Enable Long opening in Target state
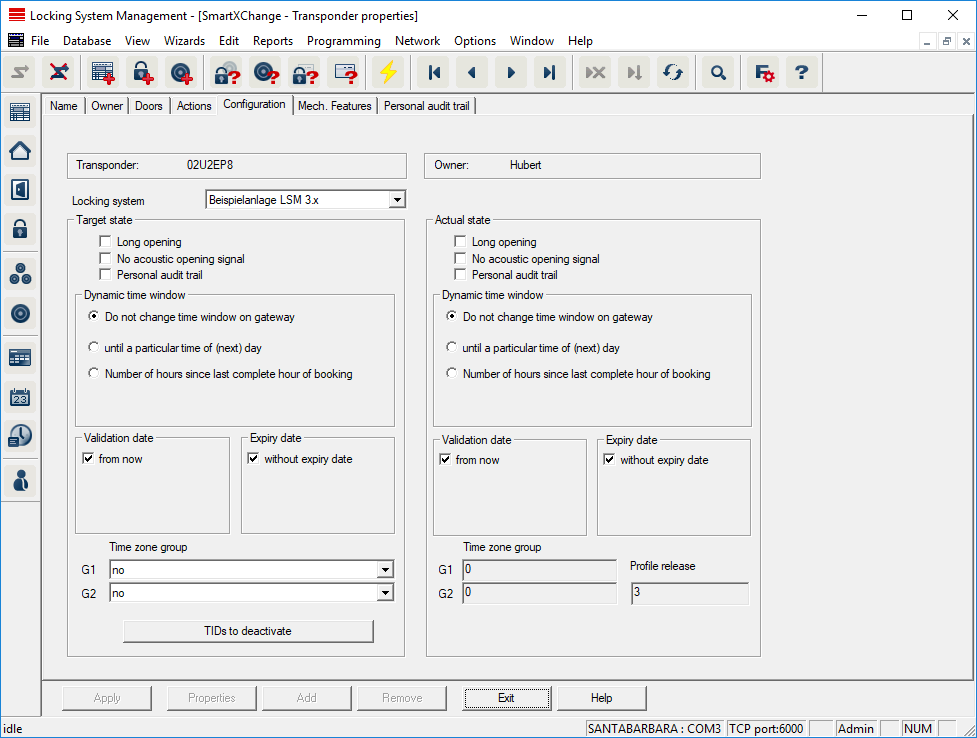This screenshot has width=977, height=738. tap(105, 242)
